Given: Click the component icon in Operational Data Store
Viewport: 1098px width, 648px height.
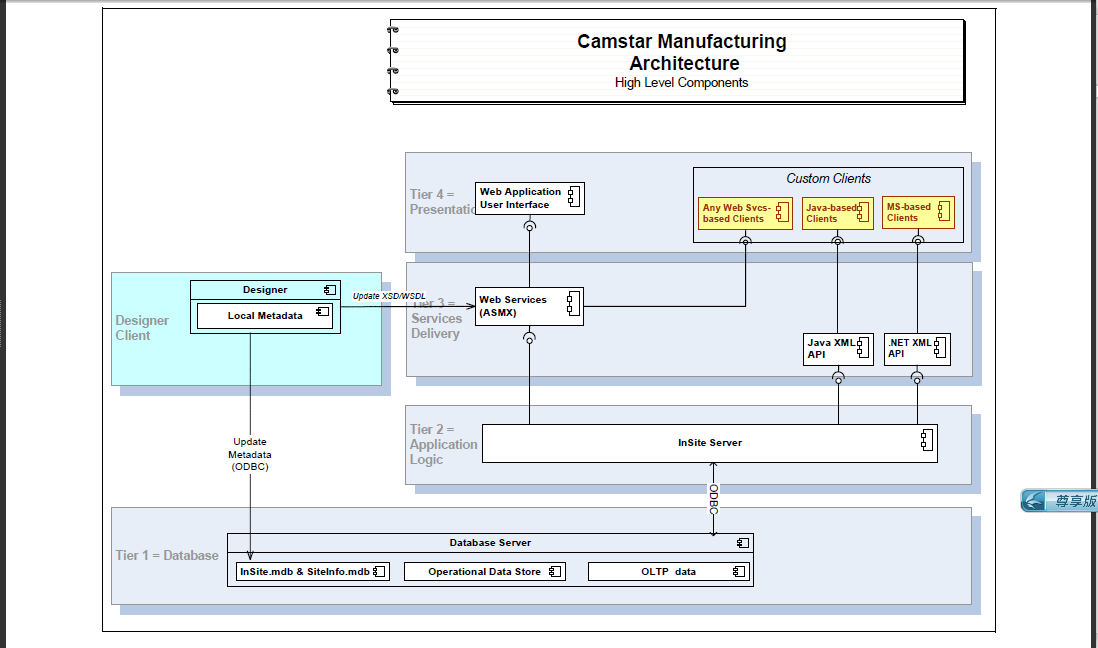Looking at the screenshot, I should tap(554, 572).
